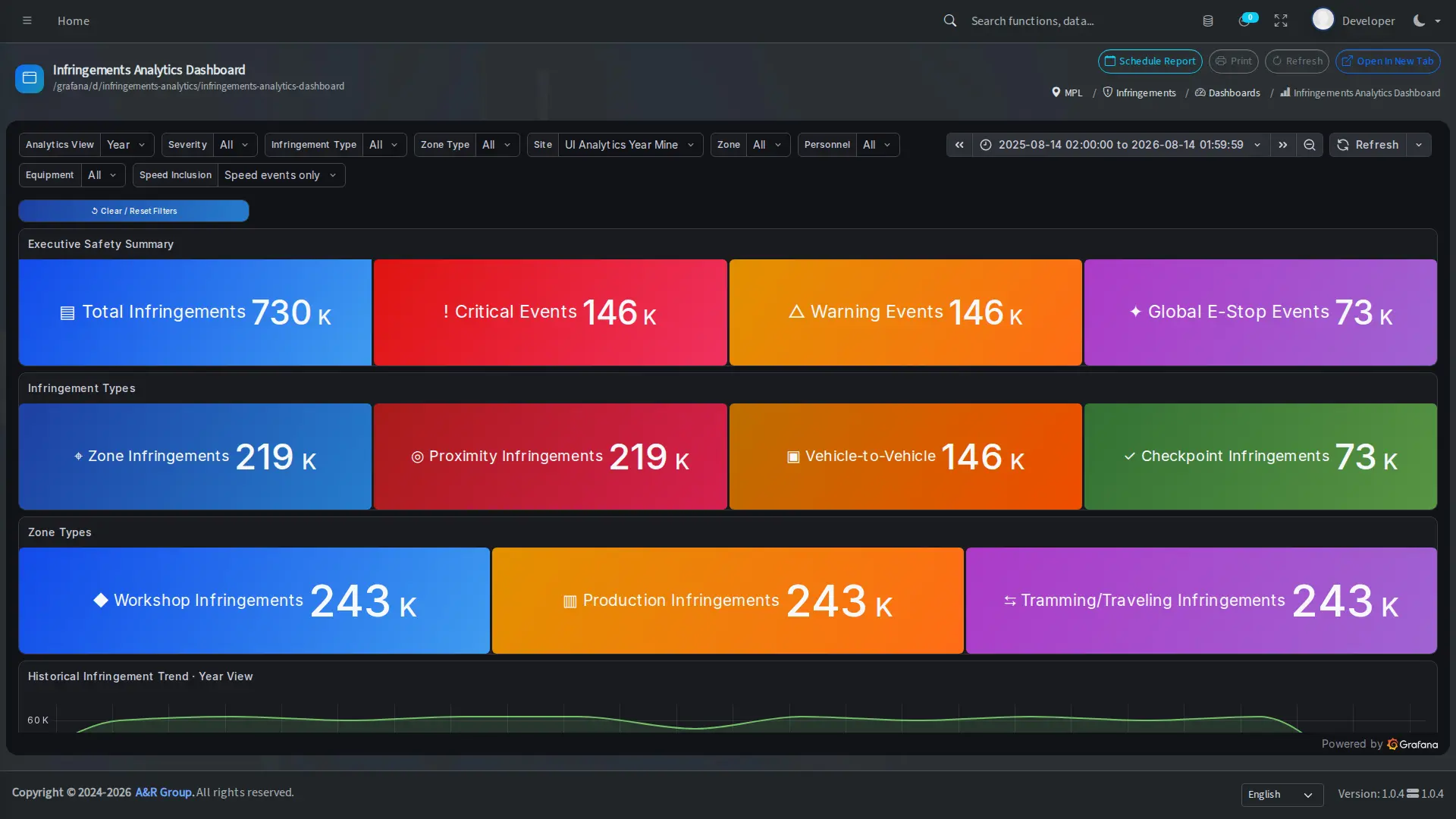Click the top header Refresh button
Viewport: 1456px width, 819px height.
point(1297,61)
